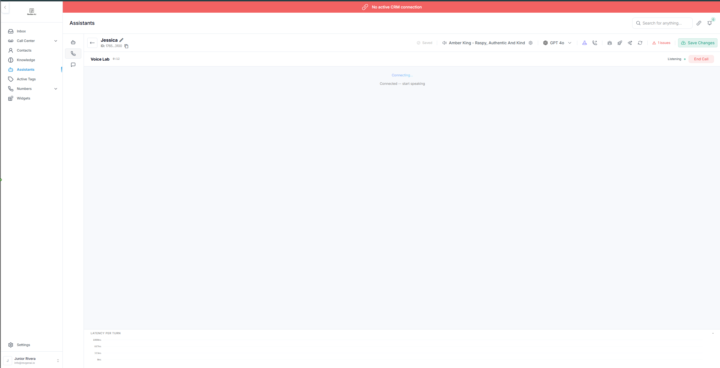Go back with the arrow next to Jessica
The image size is (720, 368).
pyautogui.click(x=92, y=43)
